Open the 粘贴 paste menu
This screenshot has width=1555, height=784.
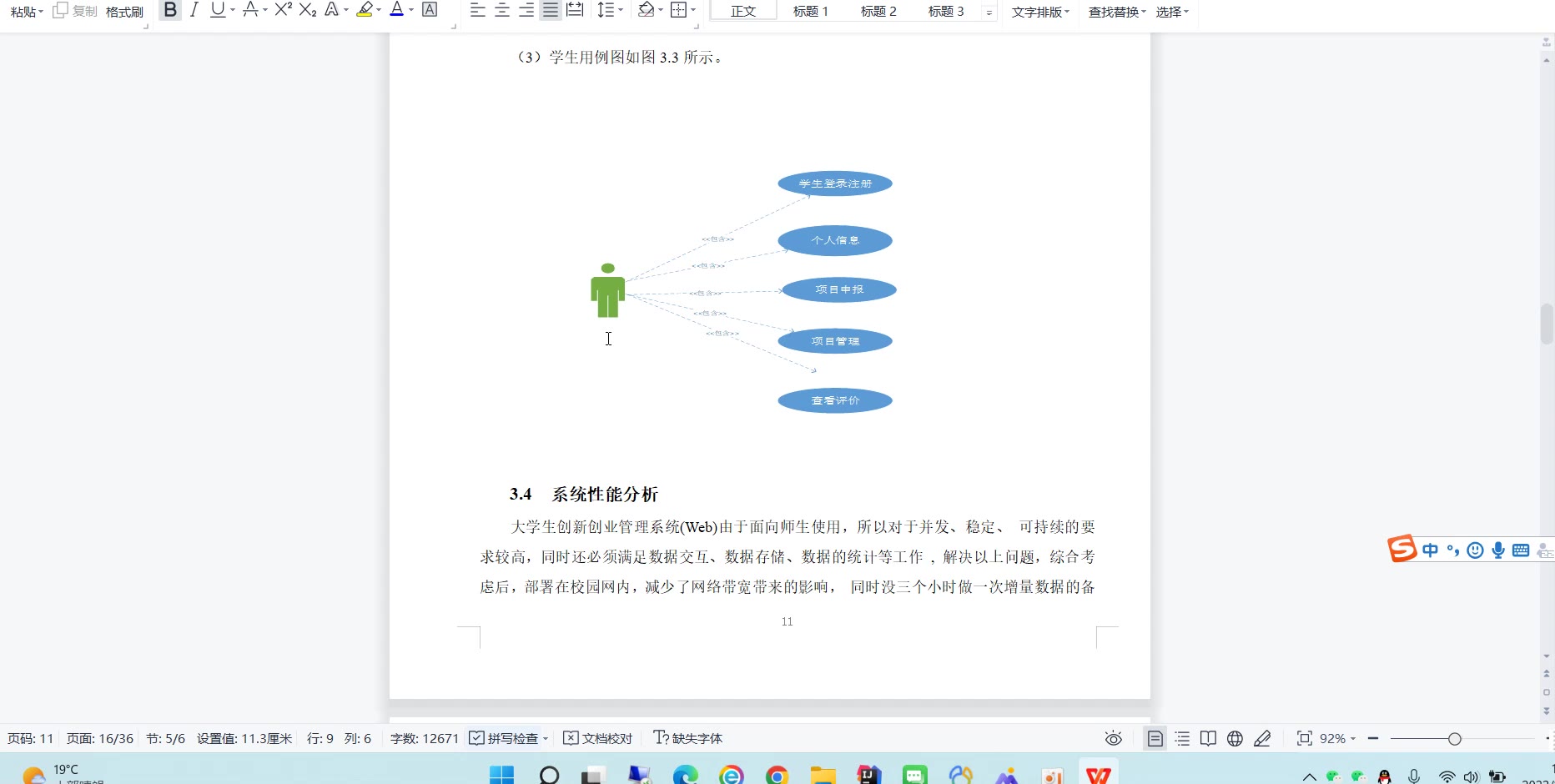click(x=27, y=12)
